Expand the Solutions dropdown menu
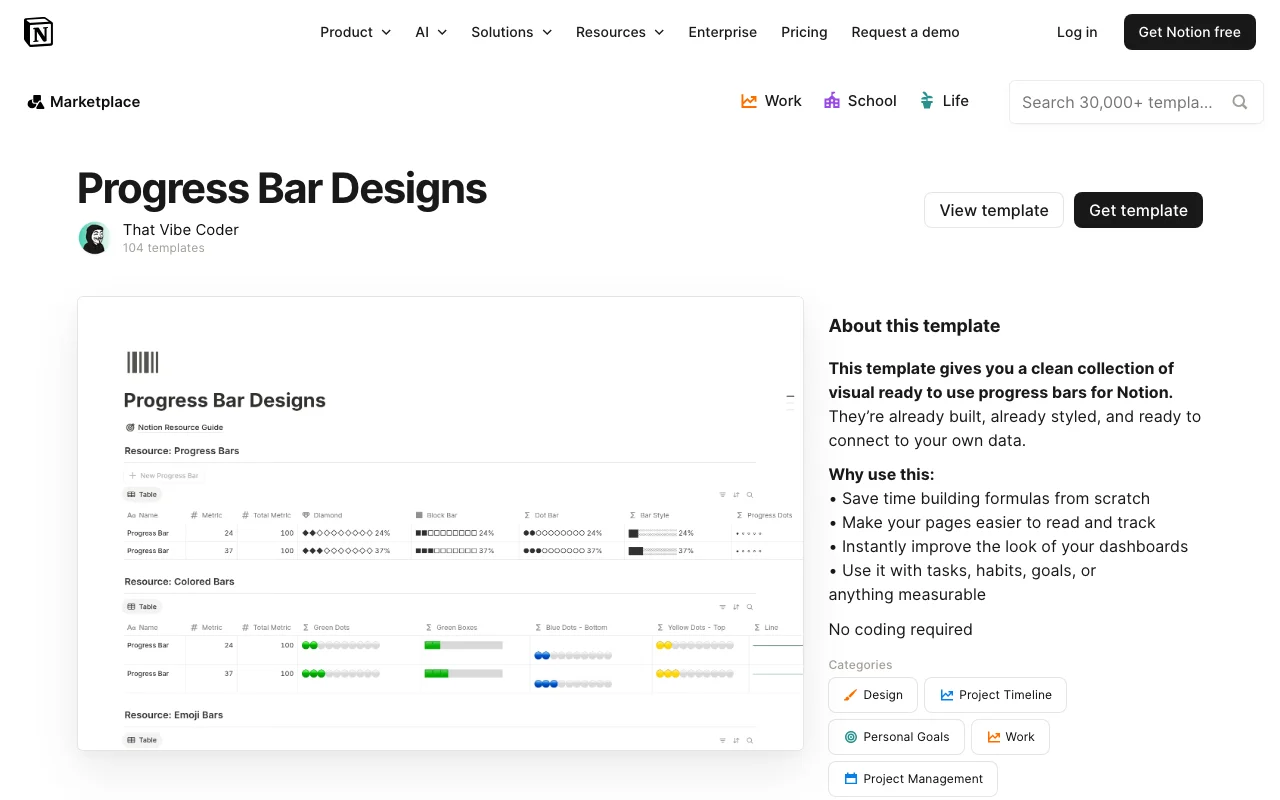 tap(512, 32)
